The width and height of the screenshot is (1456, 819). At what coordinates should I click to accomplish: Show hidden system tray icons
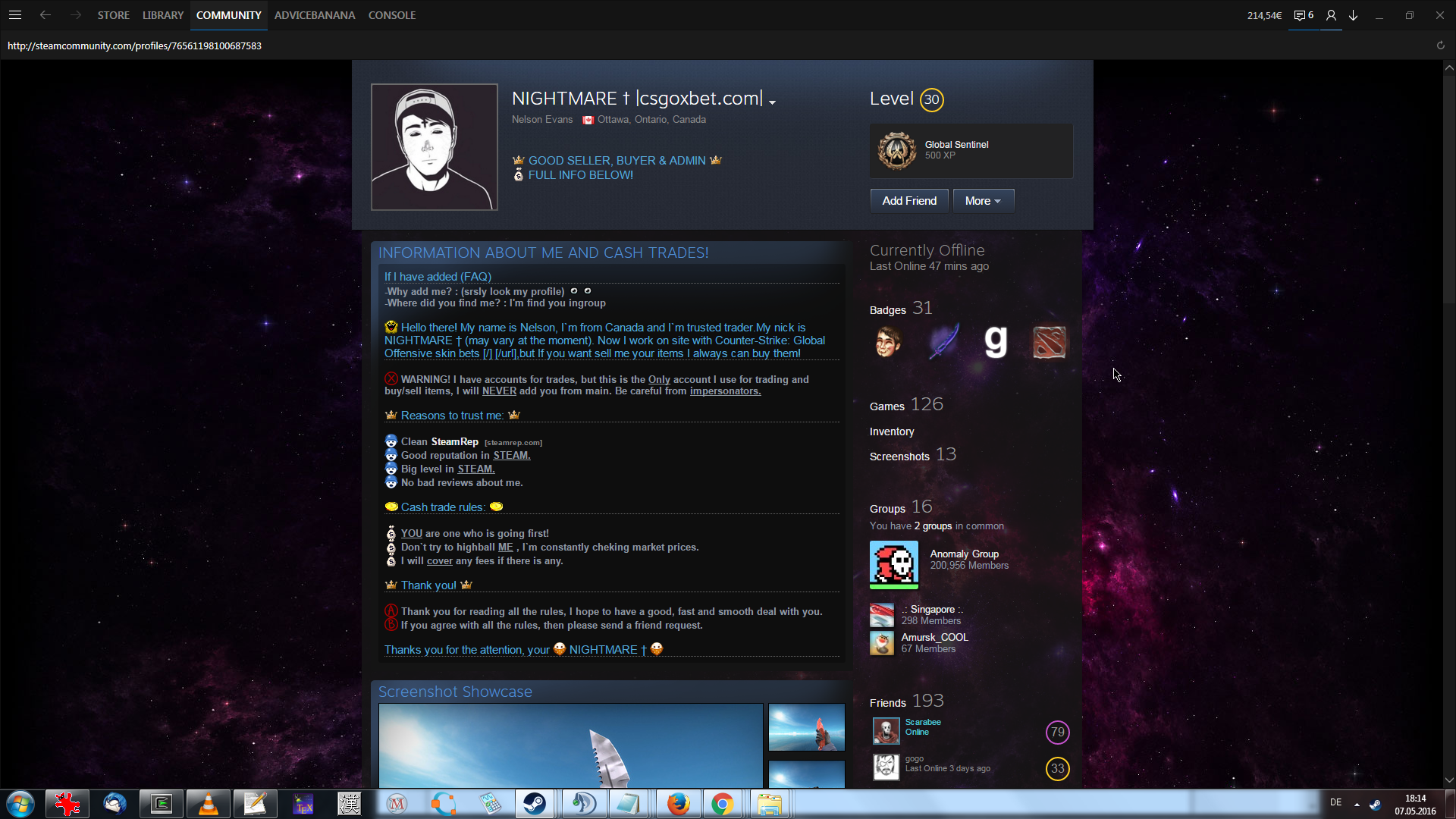[x=1357, y=804]
